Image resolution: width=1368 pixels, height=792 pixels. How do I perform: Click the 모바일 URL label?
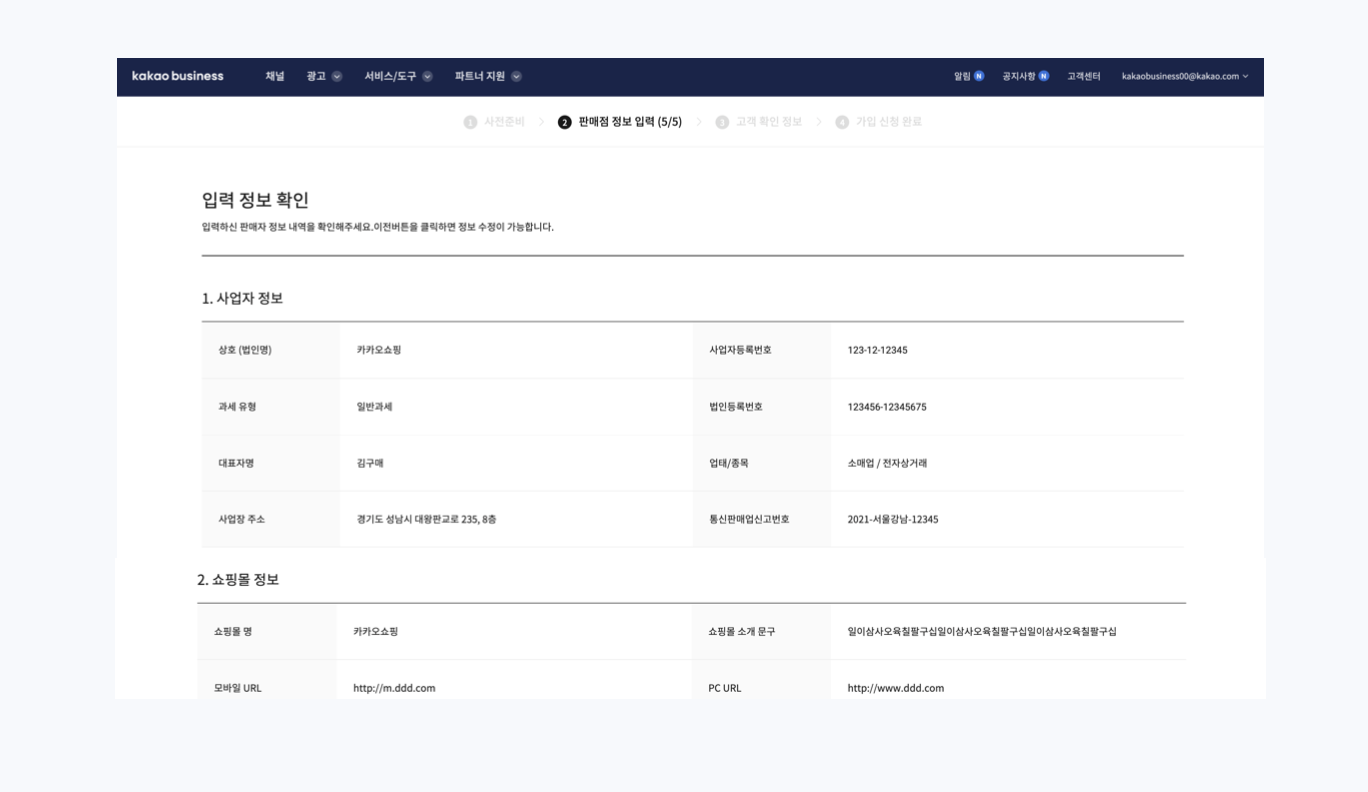pyautogui.click(x=238, y=688)
